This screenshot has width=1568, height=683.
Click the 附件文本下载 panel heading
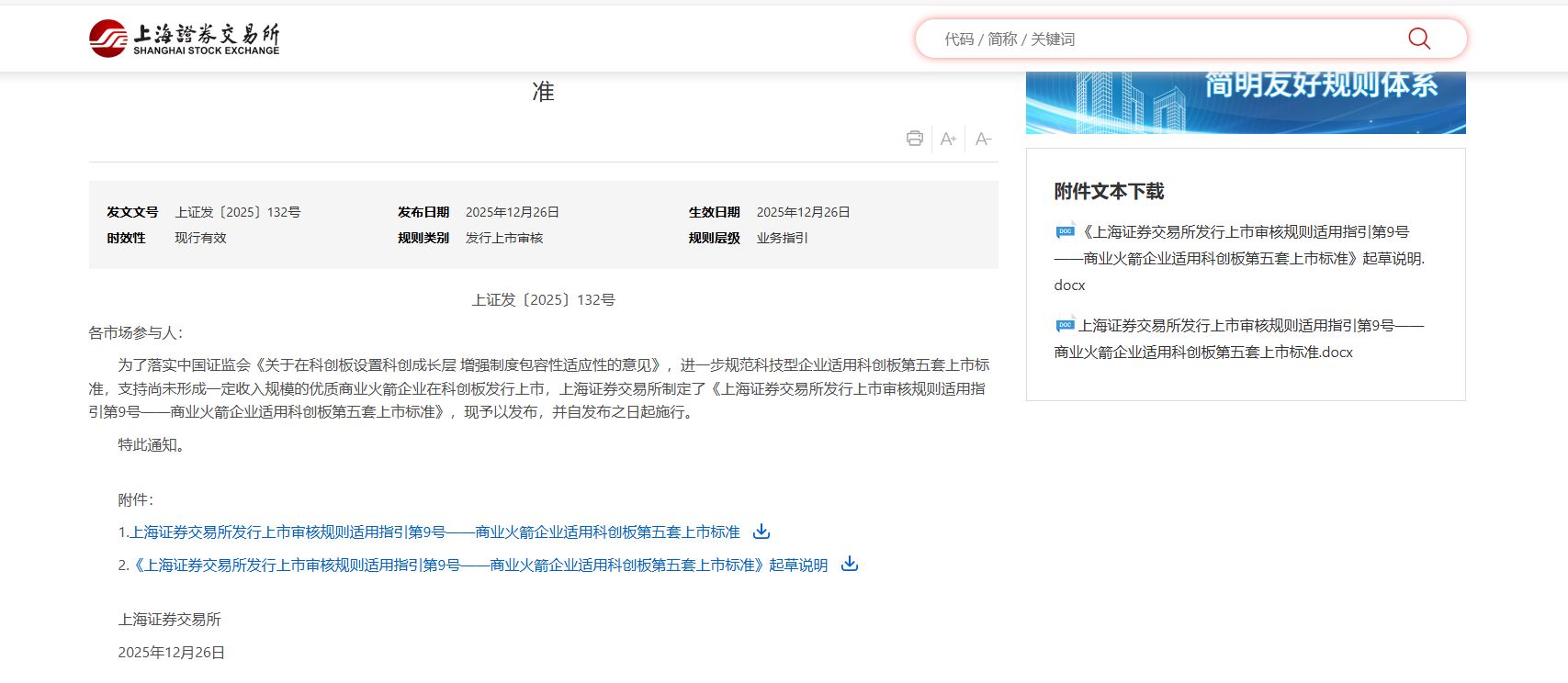(x=1109, y=191)
